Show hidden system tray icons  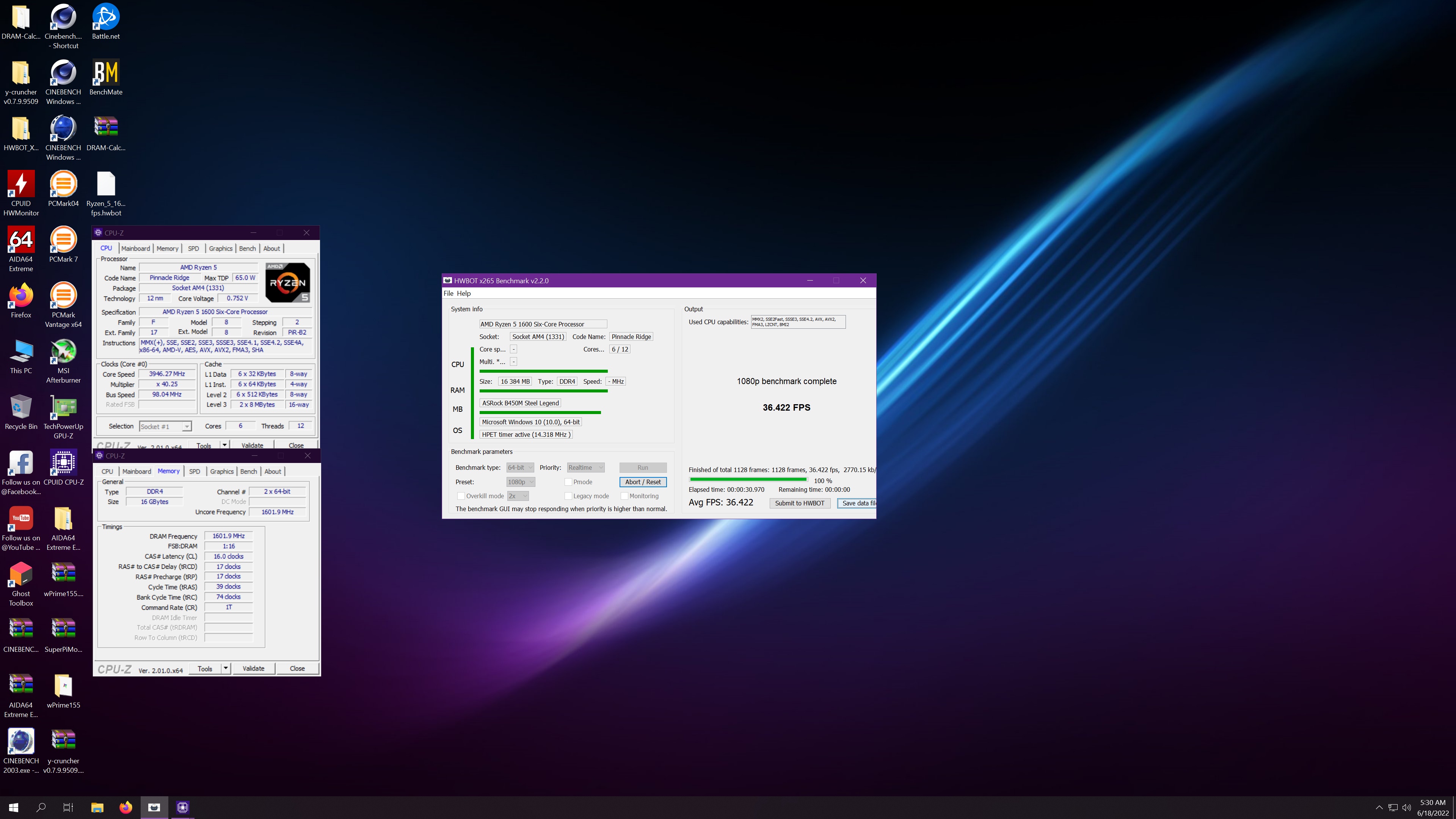coord(1379,808)
